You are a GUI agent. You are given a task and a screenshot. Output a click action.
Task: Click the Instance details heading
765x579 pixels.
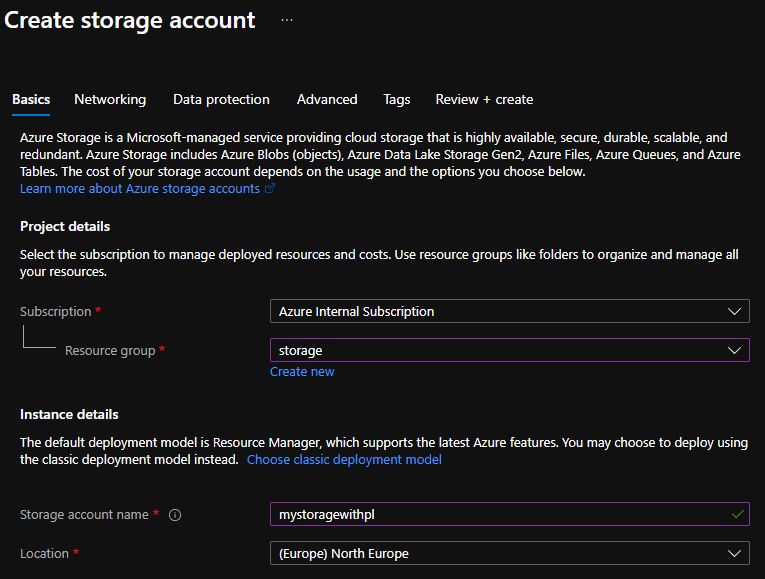click(69, 415)
